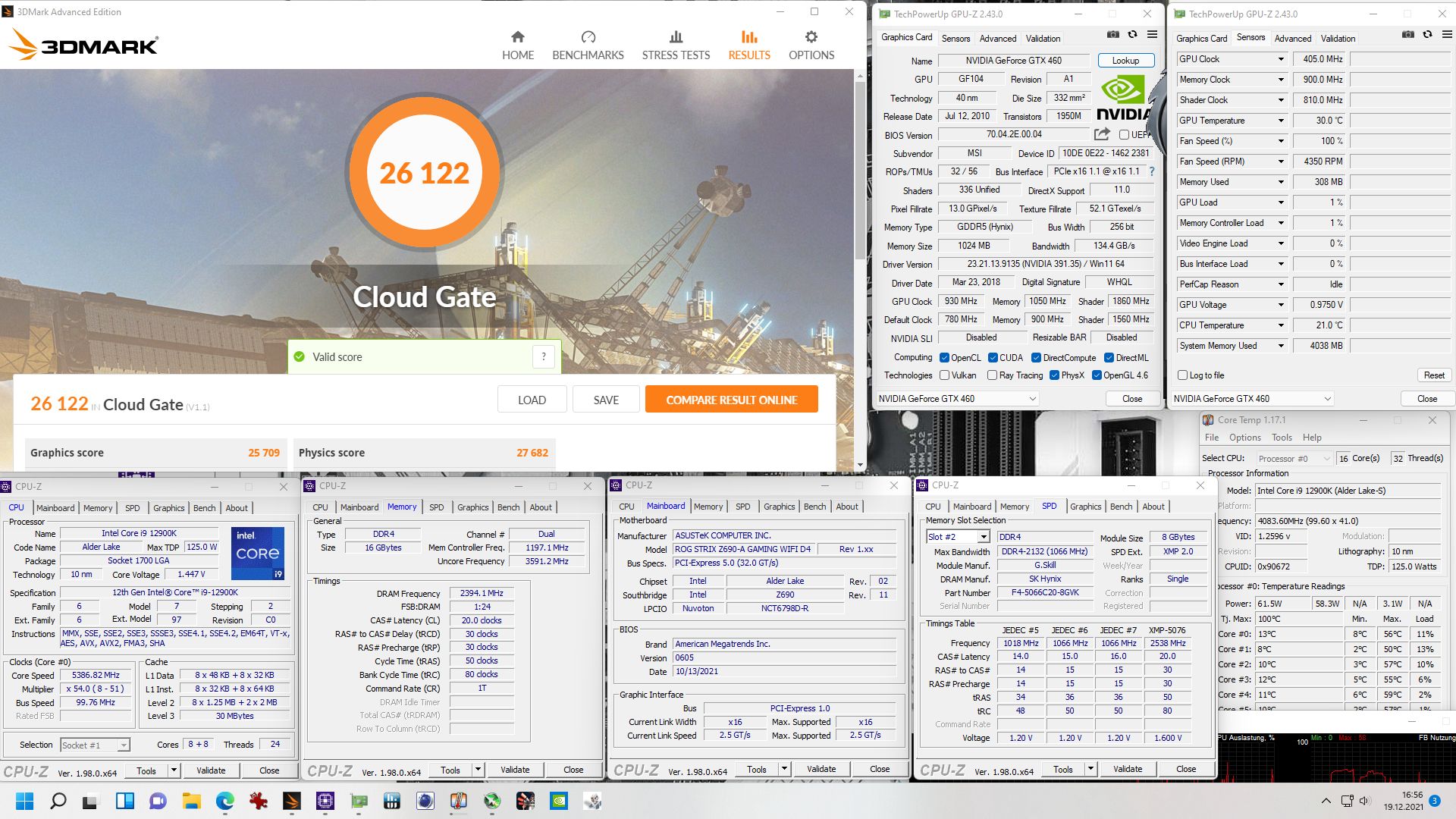1456x819 pixels.
Task: Switch to 3DMark taskbar icon
Action: click(x=291, y=801)
